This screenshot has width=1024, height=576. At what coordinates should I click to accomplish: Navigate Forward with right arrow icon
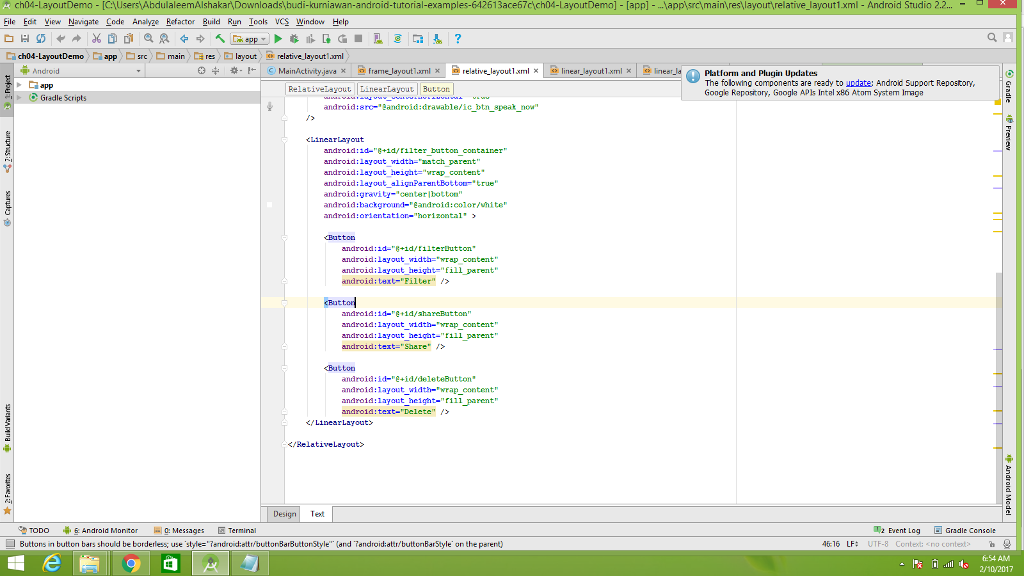pos(200,39)
